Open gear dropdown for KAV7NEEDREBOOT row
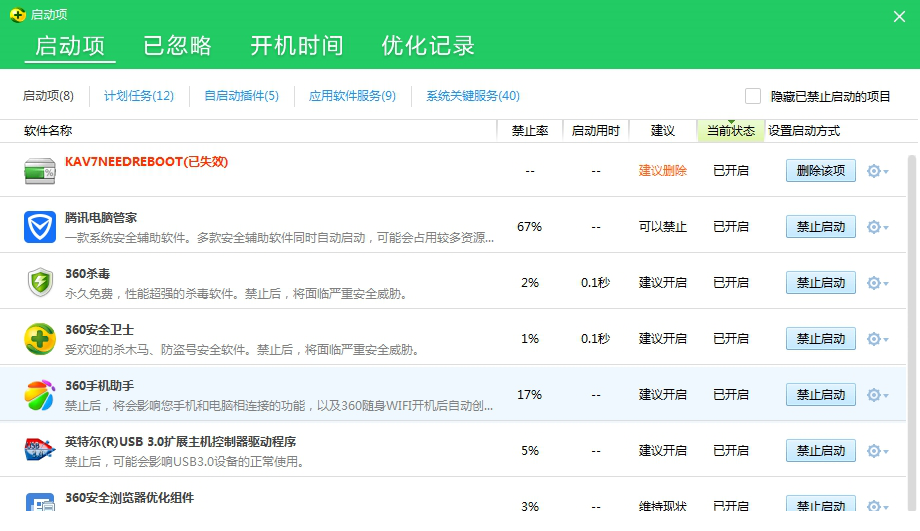Screen dimensions: 920x531 tap(876, 171)
